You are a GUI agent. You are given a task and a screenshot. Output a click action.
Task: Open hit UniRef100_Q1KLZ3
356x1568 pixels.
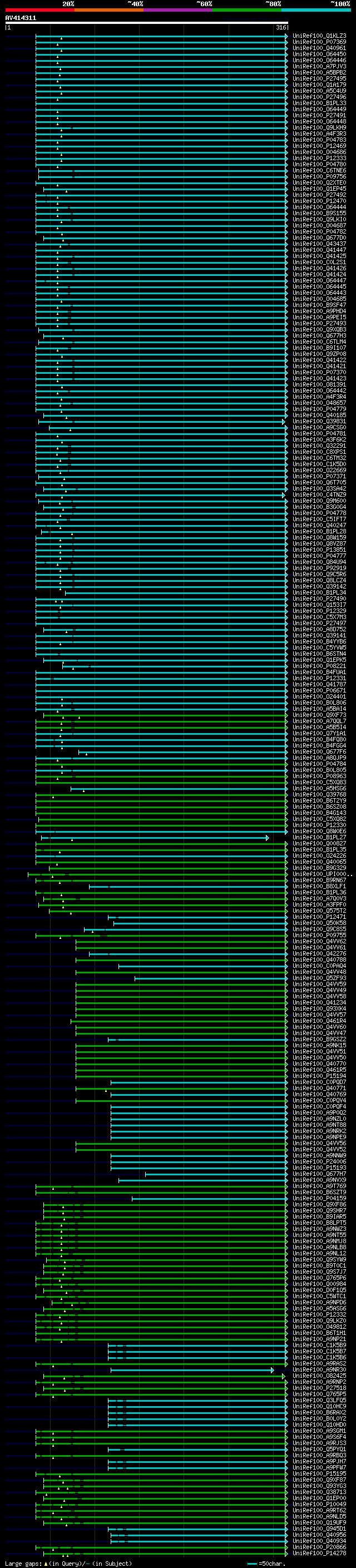(x=319, y=36)
